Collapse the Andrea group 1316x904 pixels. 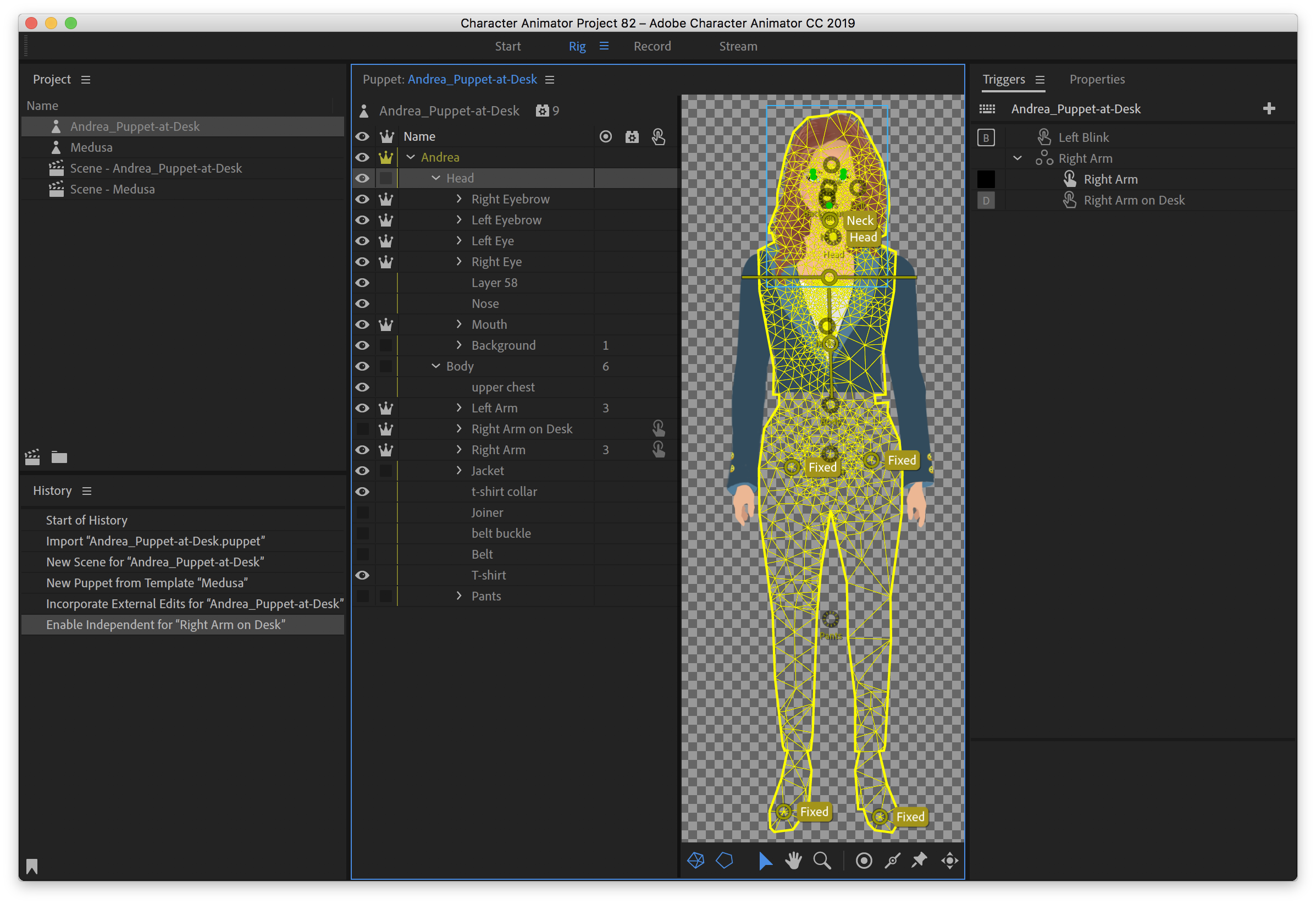point(411,157)
